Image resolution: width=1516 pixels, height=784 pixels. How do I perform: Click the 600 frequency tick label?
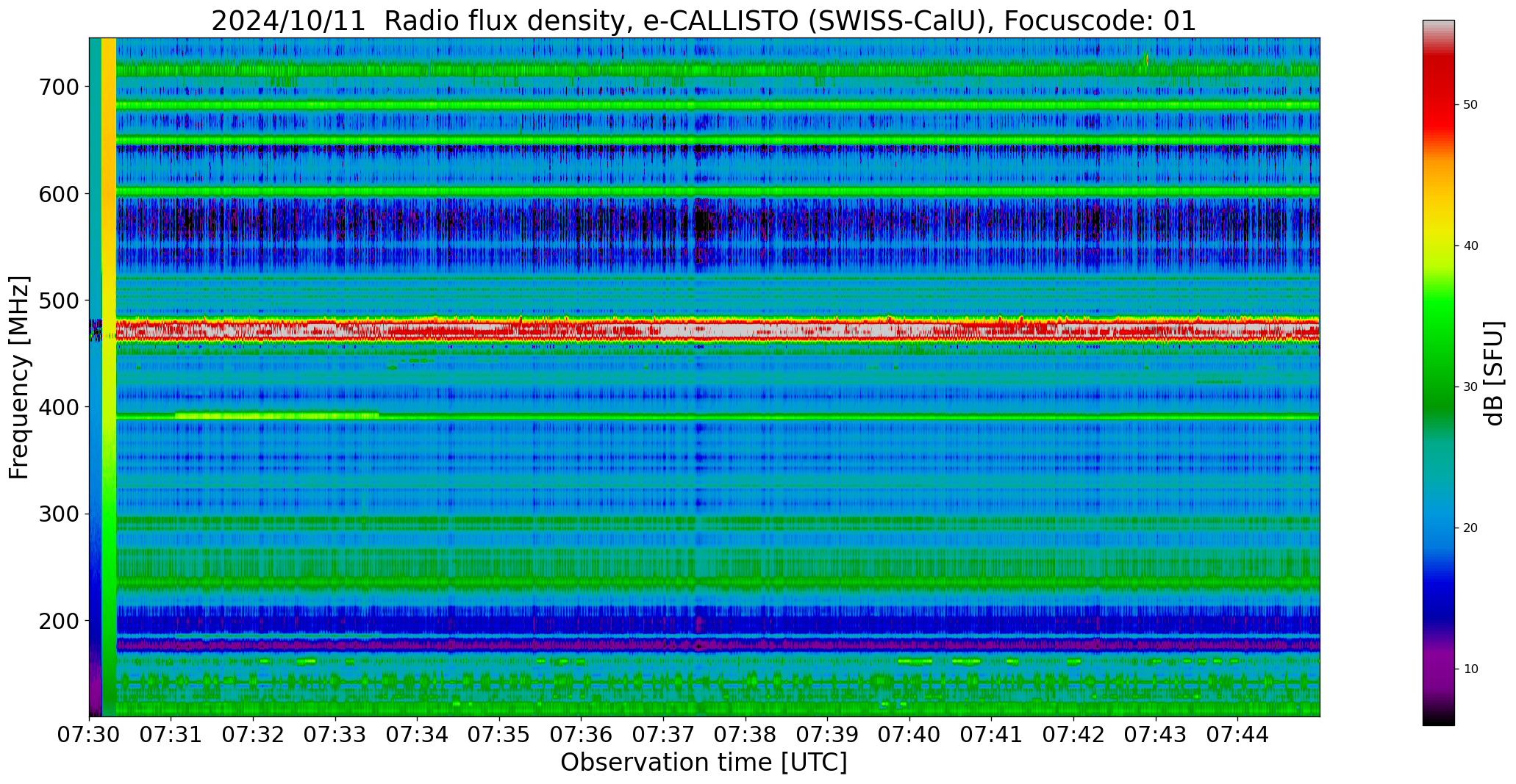click(x=58, y=194)
